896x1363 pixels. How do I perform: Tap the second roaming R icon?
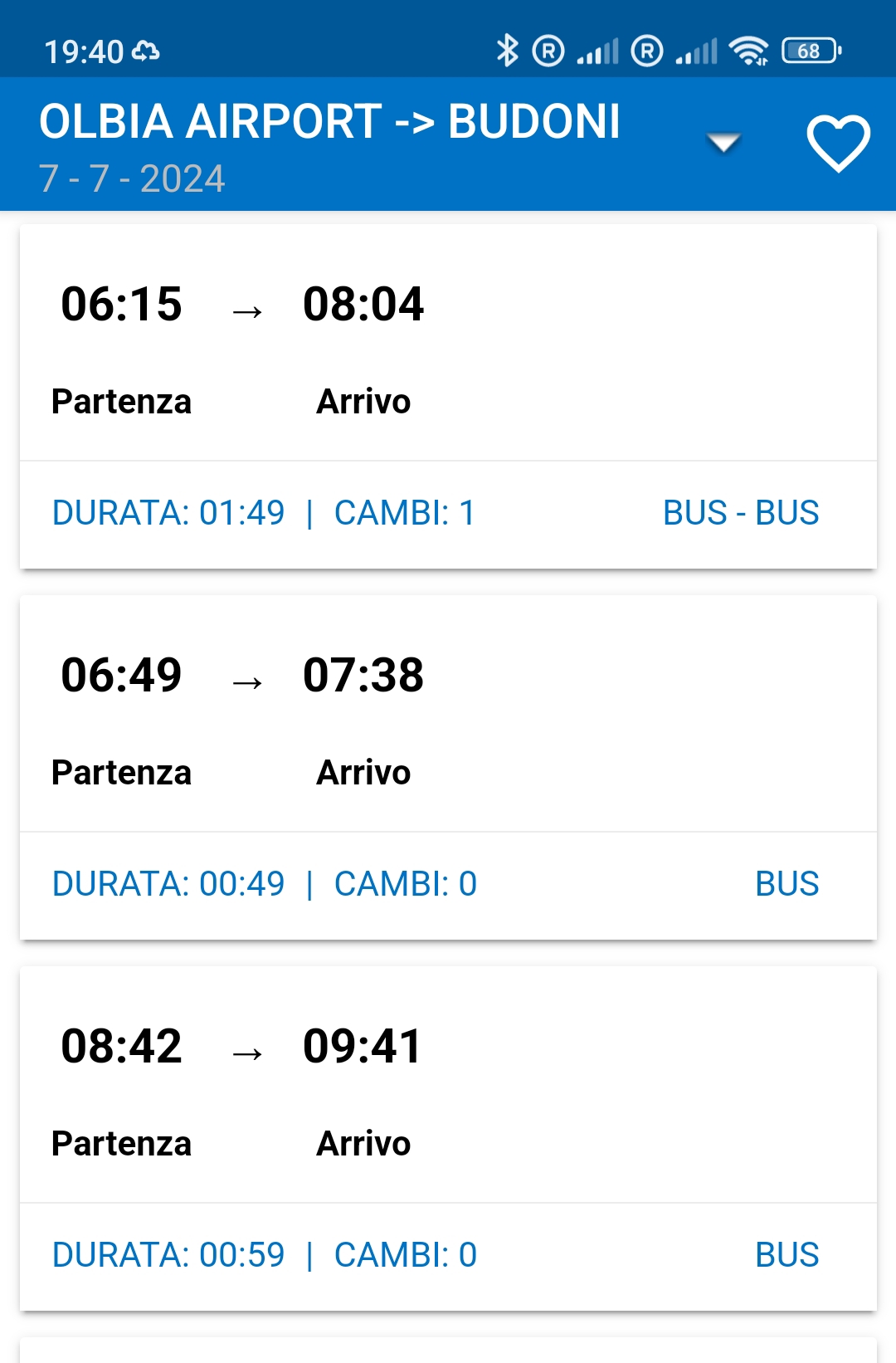point(647,51)
